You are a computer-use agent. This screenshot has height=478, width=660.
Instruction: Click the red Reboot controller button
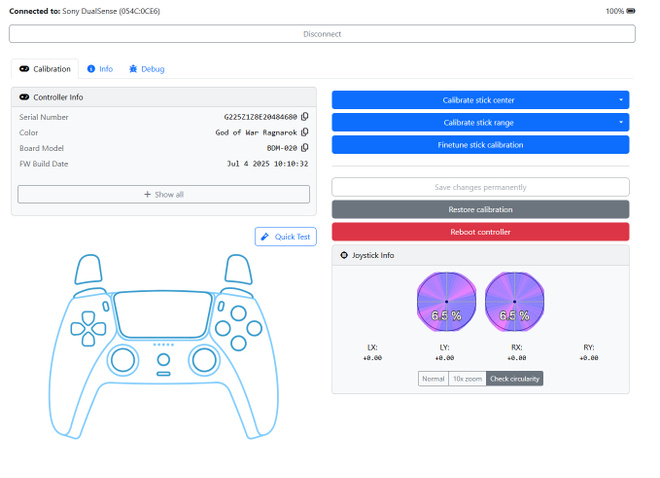(480, 232)
